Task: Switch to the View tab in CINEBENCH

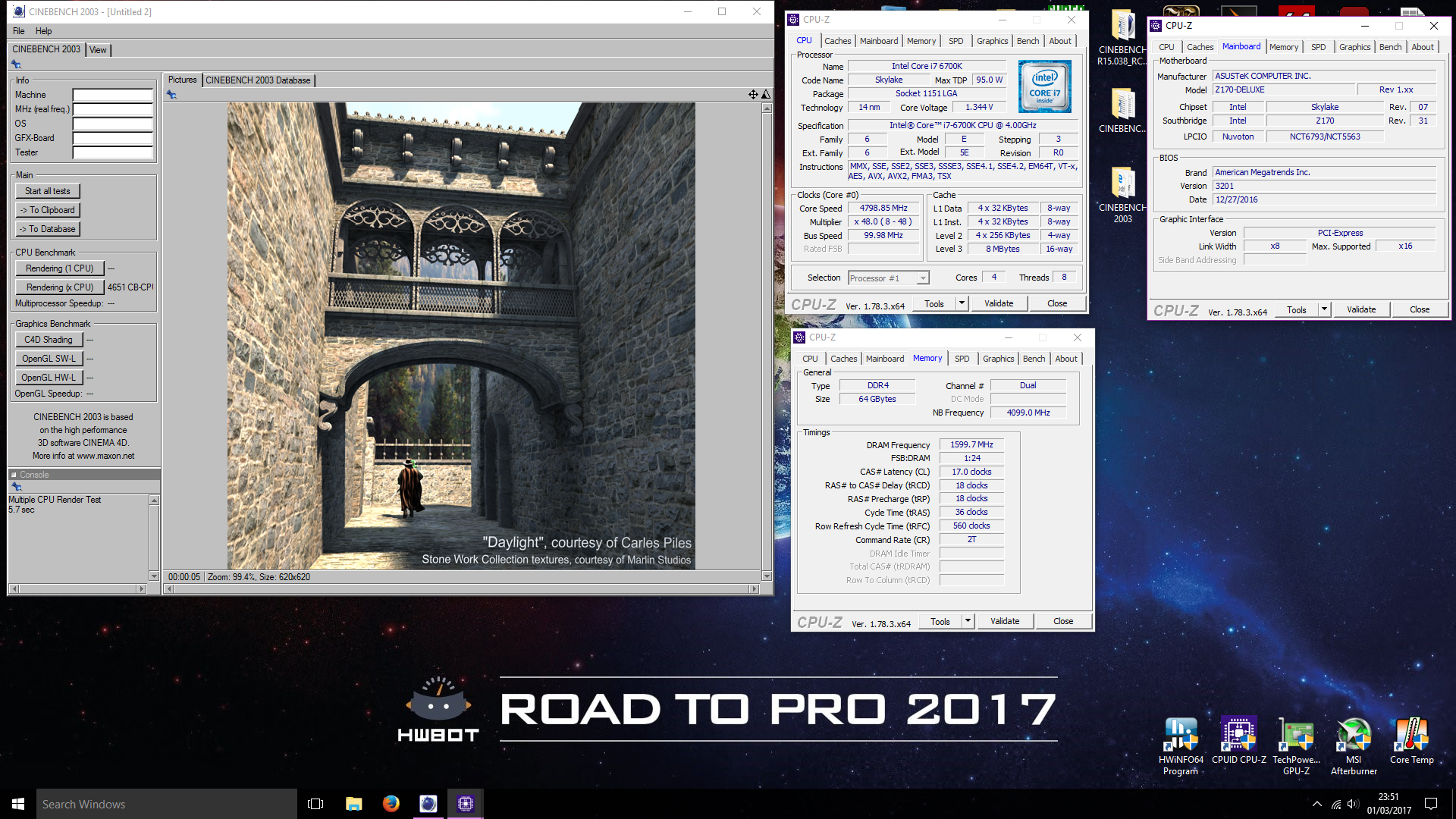Action: 98,50
